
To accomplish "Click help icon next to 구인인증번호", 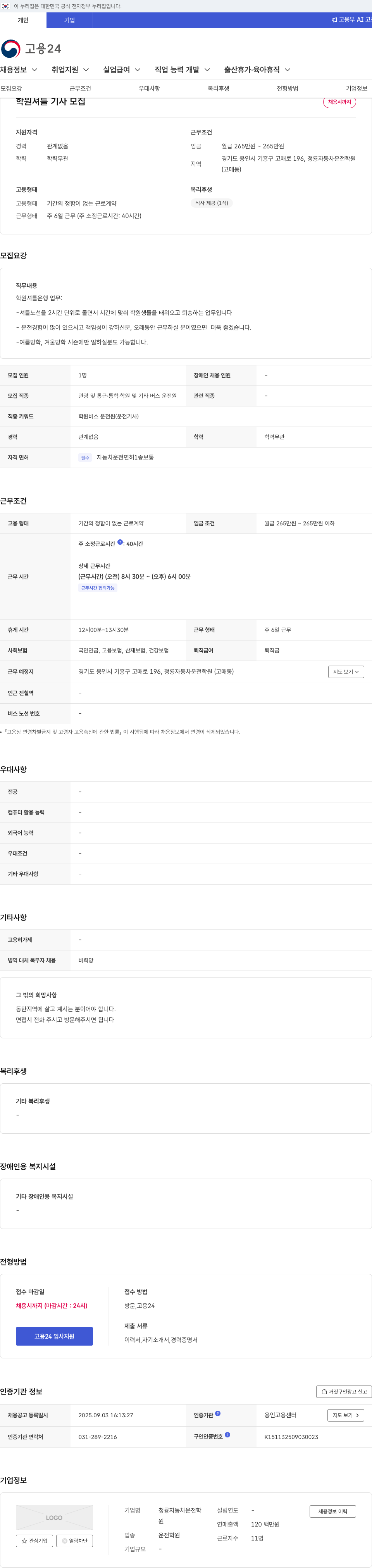I will [228, 1435].
